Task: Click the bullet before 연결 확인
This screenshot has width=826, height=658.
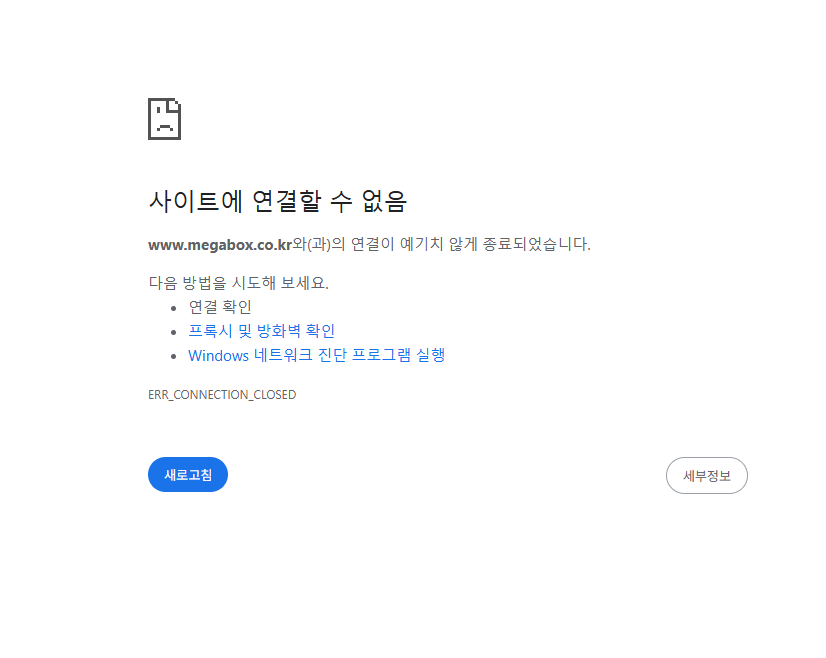Action: (174, 308)
